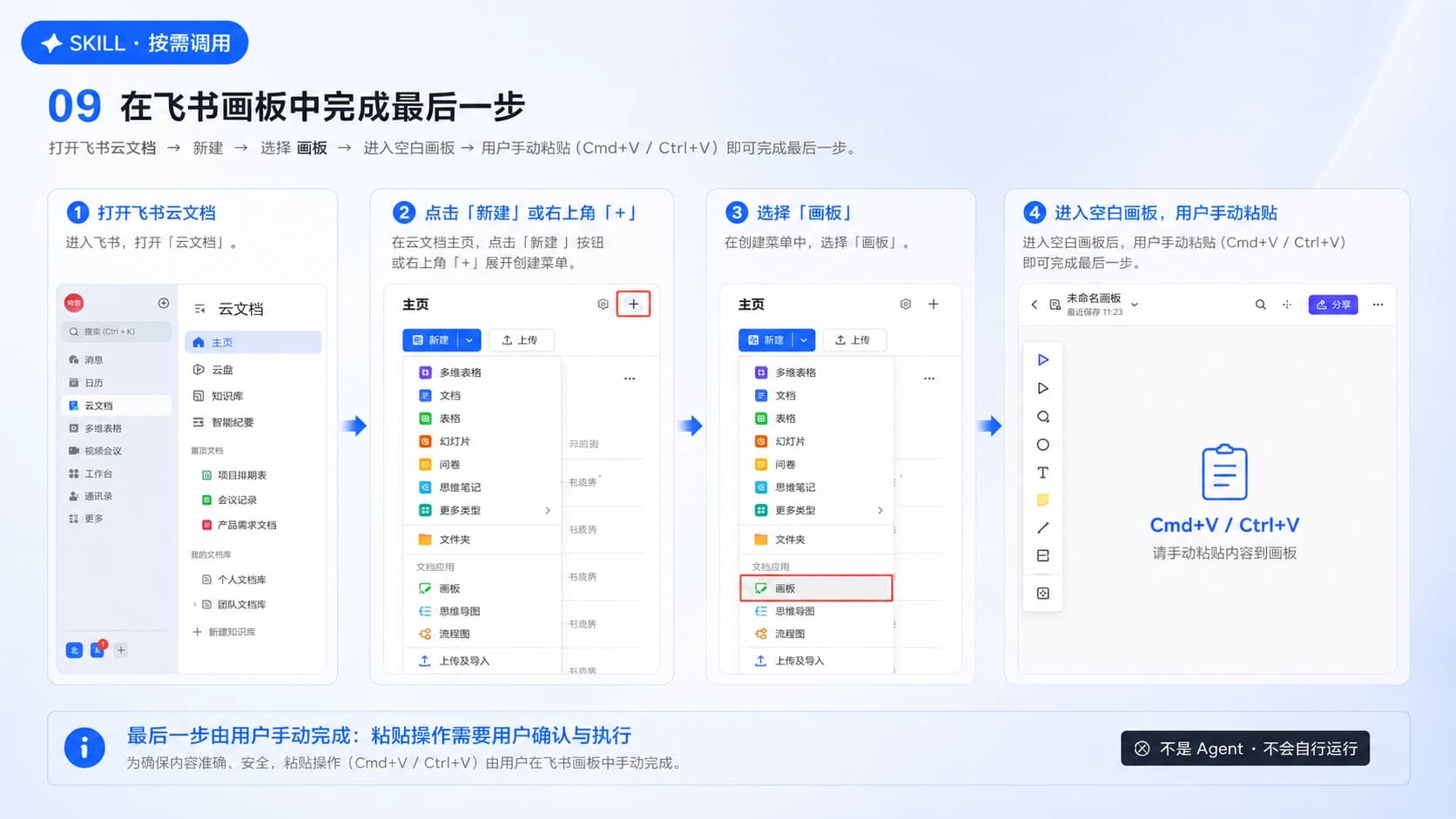Image resolution: width=1456 pixels, height=819 pixels.
Task: Click the circled plus icon beside the avatar
Action: pos(163,303)
